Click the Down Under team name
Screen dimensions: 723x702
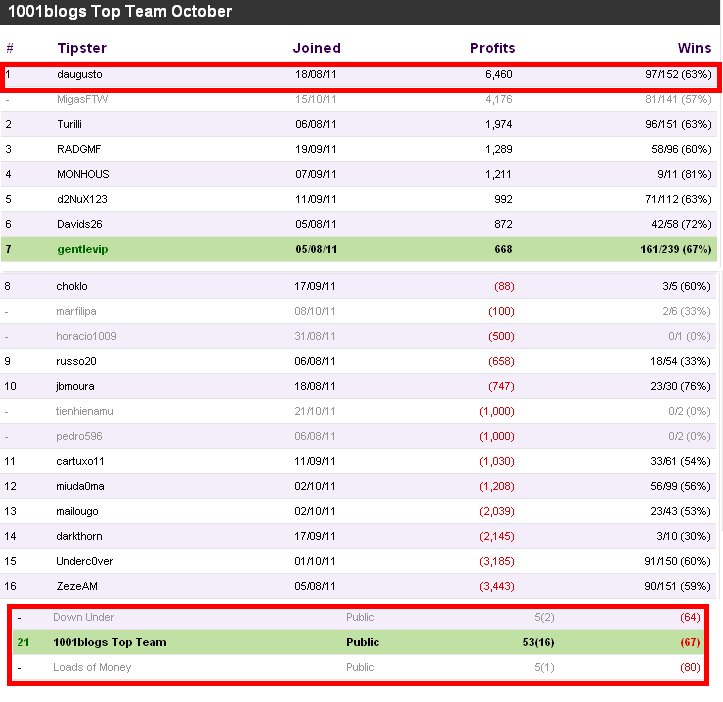83,617
